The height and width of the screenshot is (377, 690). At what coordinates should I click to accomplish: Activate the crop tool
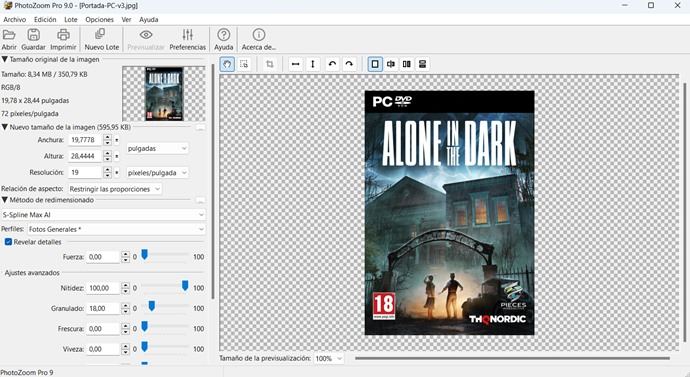click(270, 64)
